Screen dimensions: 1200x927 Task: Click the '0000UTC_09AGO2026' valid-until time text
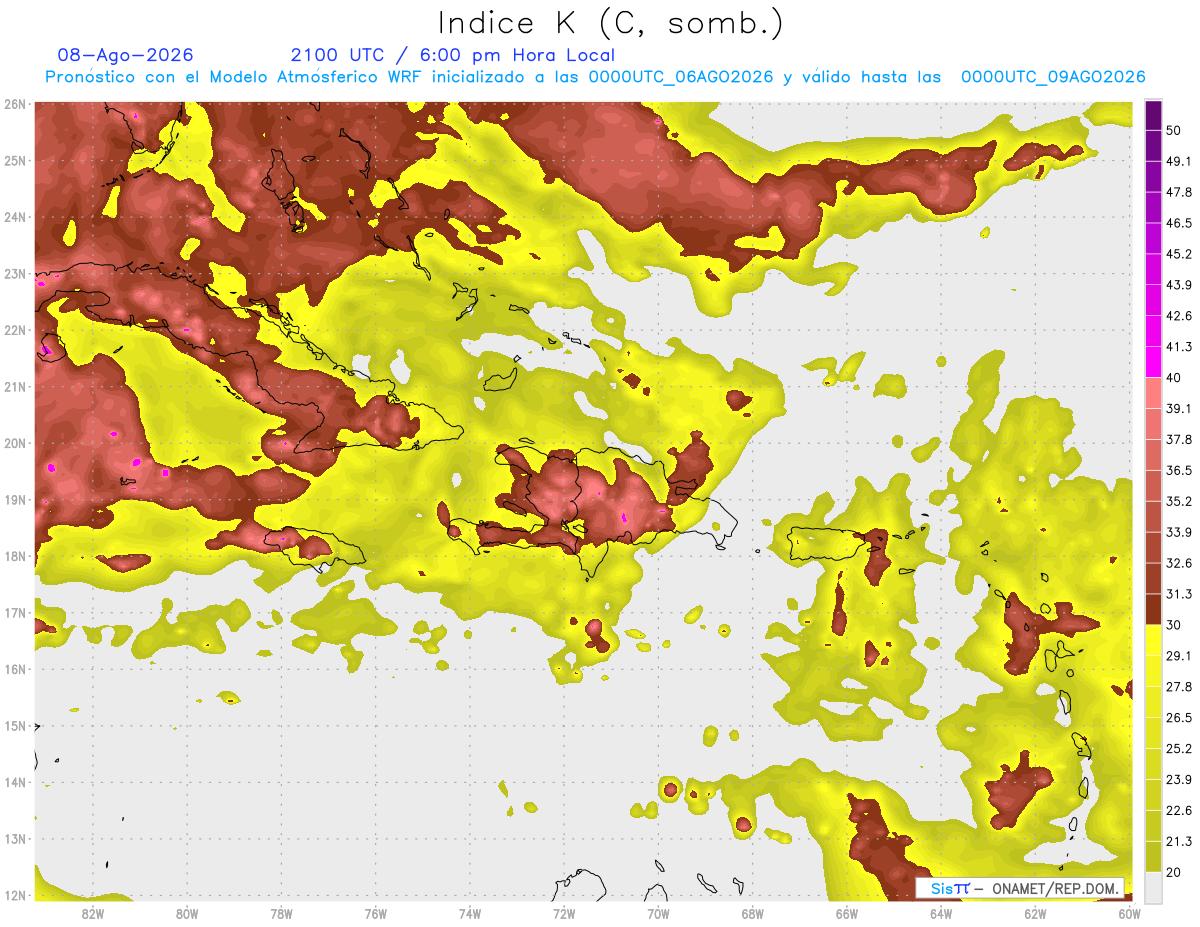coord(1053,77)
